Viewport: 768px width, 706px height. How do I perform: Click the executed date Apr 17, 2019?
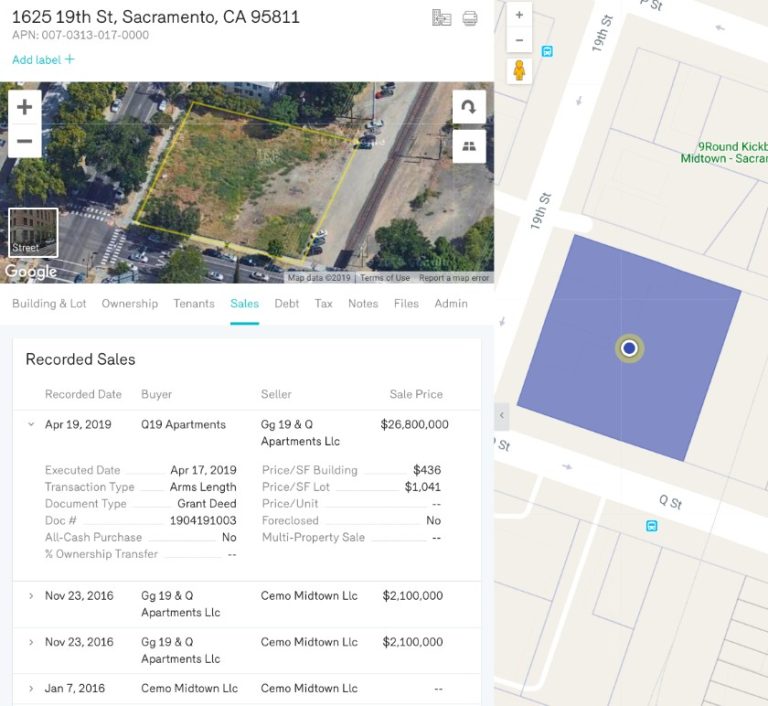203,470
